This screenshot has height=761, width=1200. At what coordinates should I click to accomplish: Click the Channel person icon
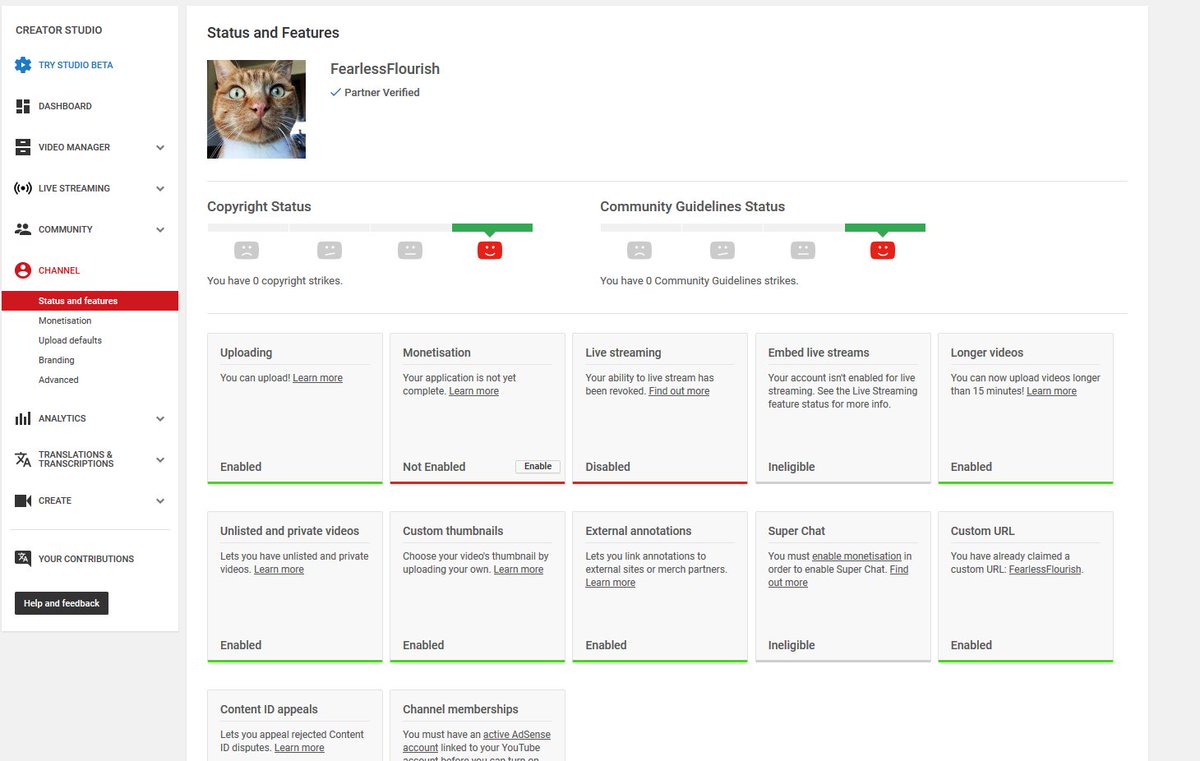point(23,270)
